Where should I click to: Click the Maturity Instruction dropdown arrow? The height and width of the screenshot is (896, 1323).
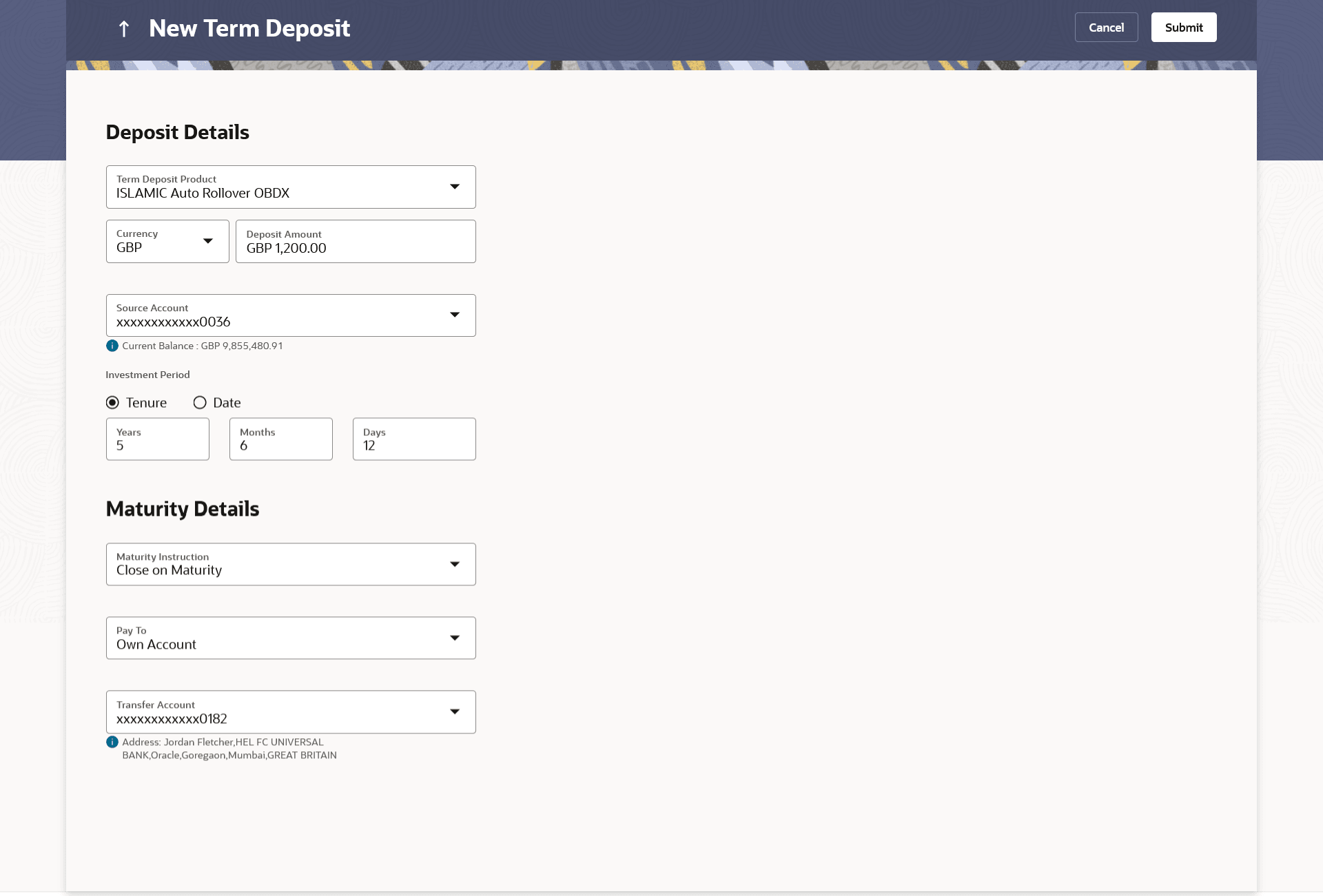tap(455, 564)
